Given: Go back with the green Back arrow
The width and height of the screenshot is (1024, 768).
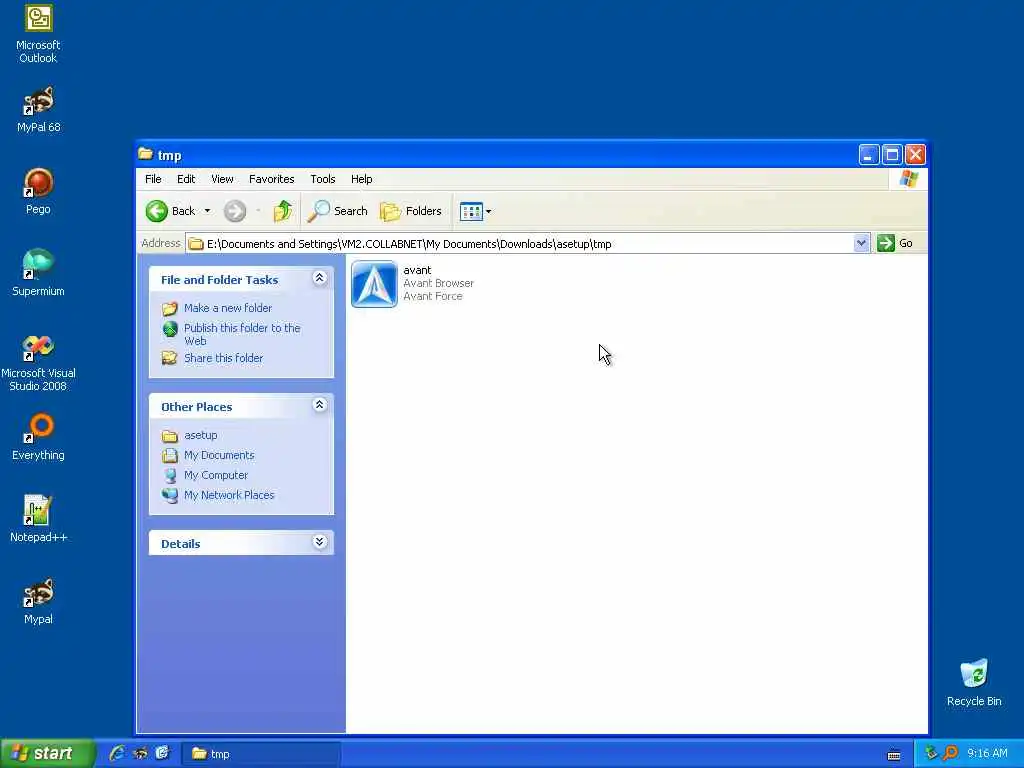Looking at the screenshot, I should [x=170, y=211].
